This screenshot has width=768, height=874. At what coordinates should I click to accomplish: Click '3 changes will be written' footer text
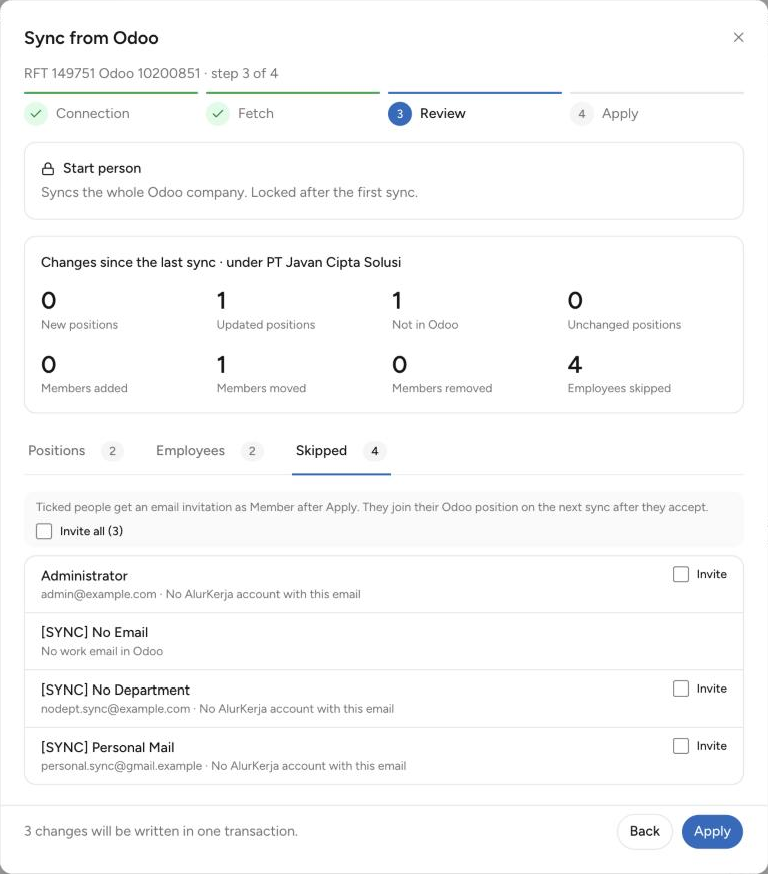pos(161,831)
